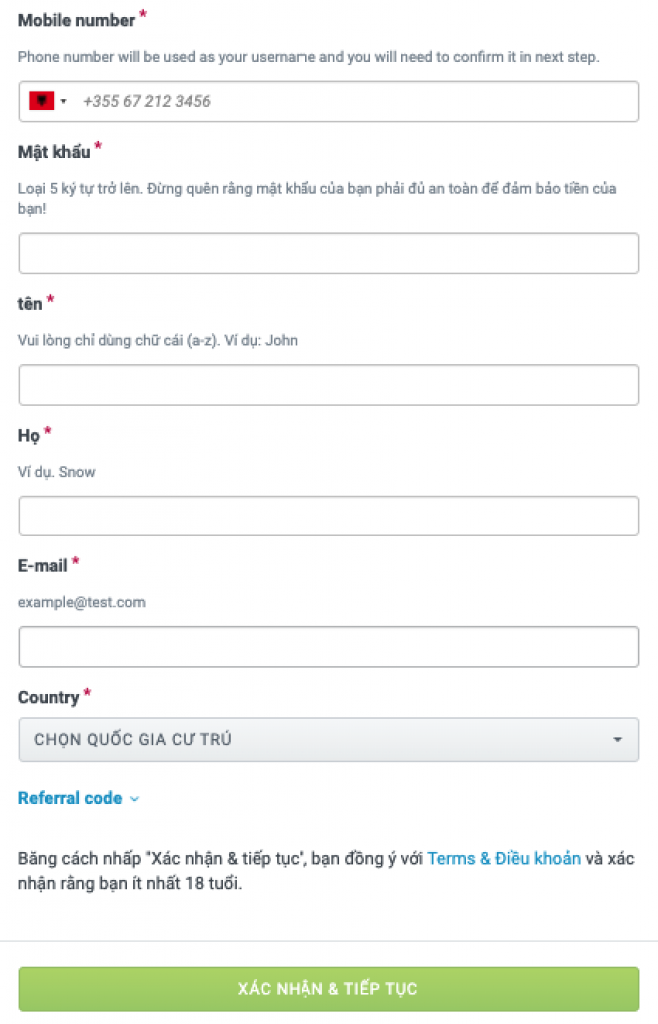Click the Họ last name input field
658x1024 pixels.
pos(328,516)
